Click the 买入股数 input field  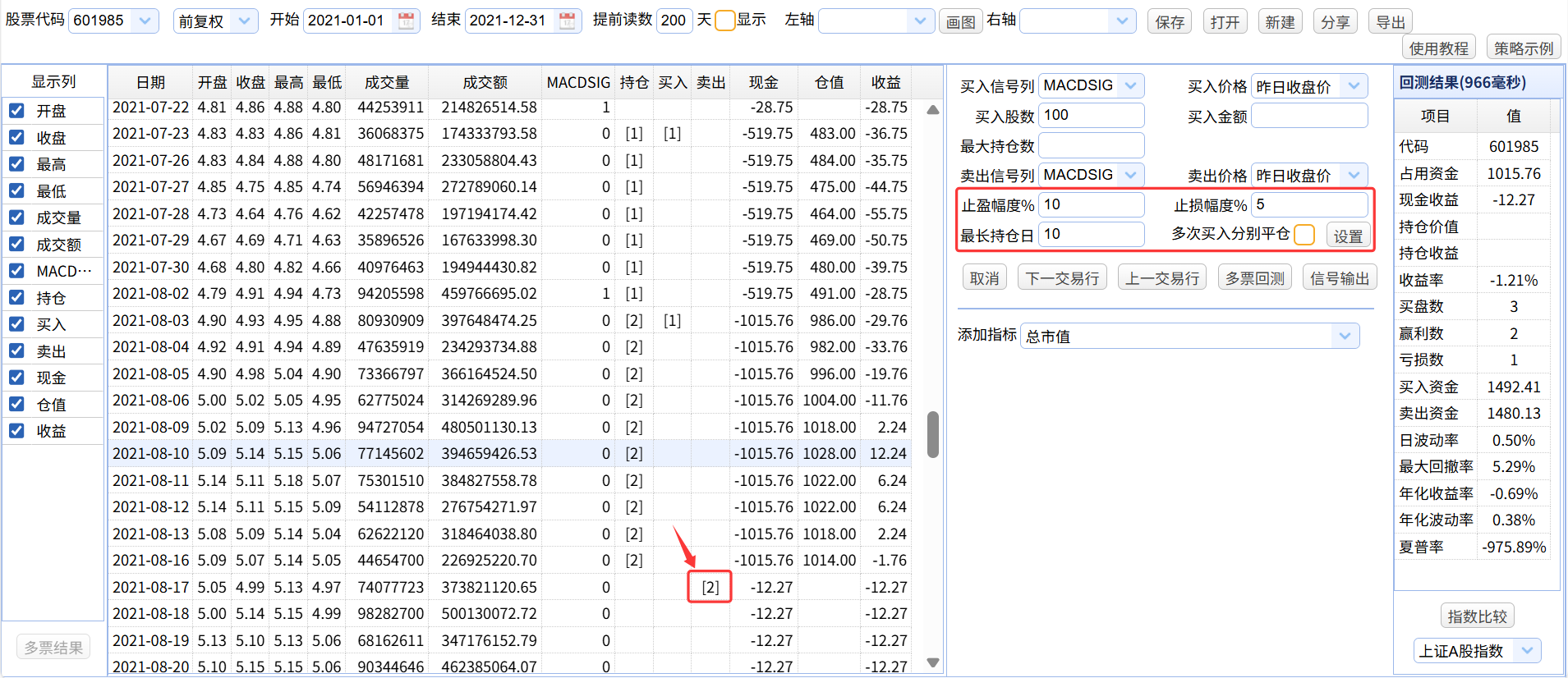(1092, 115)
